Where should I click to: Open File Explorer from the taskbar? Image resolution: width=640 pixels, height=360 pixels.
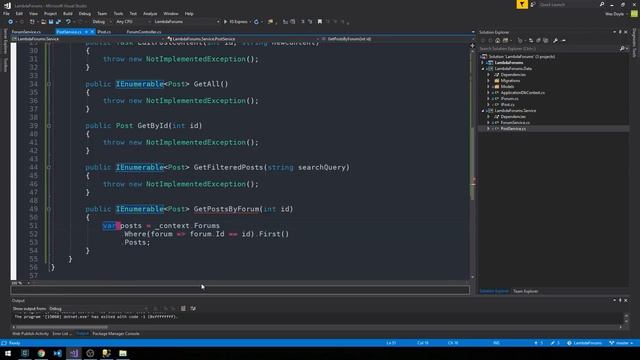click(x=123, y=353)
